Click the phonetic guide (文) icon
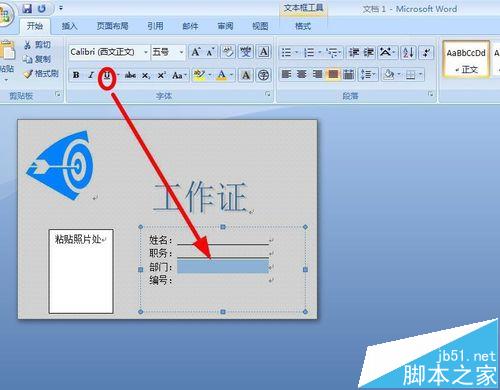500x390 pixels. (x=246, y=52)
